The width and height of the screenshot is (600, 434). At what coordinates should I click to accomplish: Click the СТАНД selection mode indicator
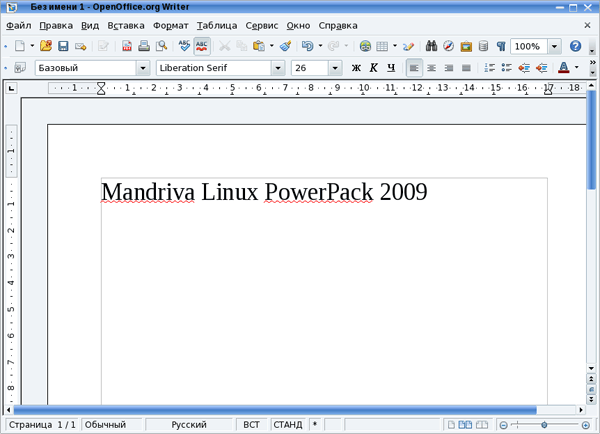[x=288, y=425]
